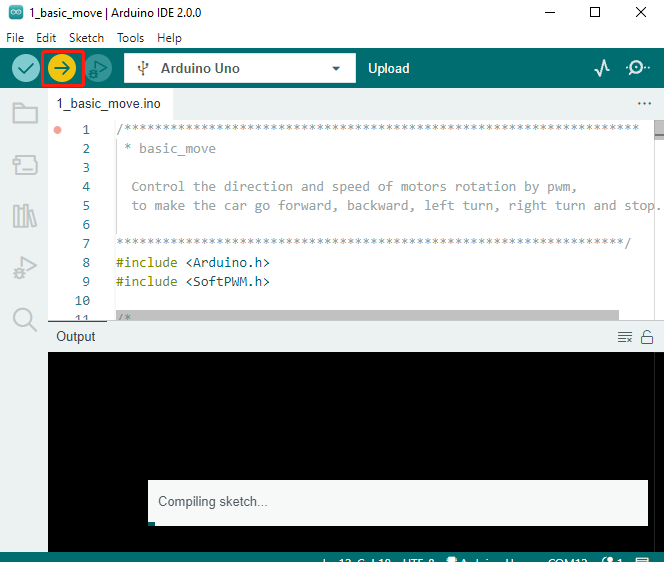Click line number 4 in the gutter
Viewport: 664px width, 562px height.
[86, 187]
